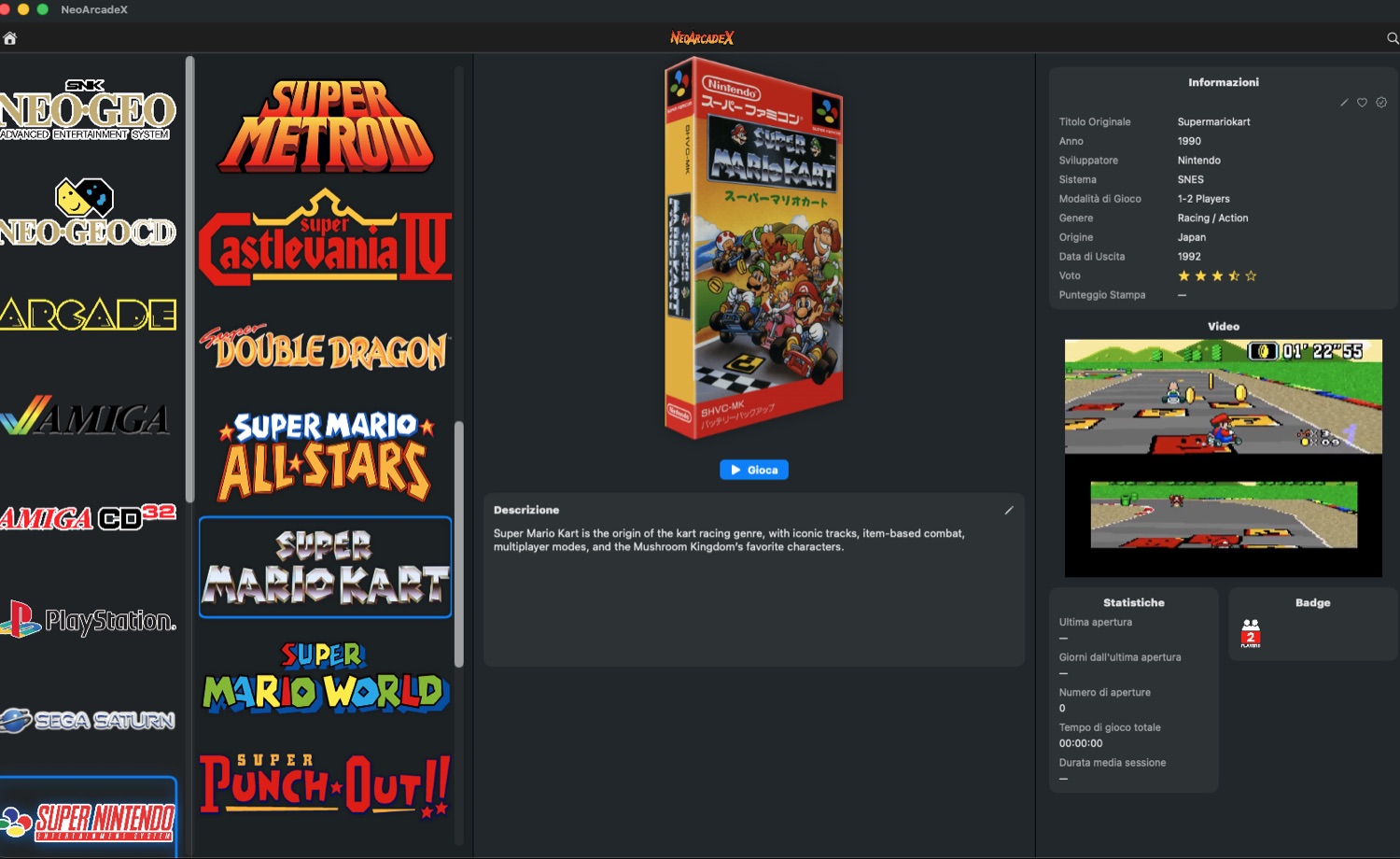
Task: Choose the Amiga system logo
Action: pos(85,416)
